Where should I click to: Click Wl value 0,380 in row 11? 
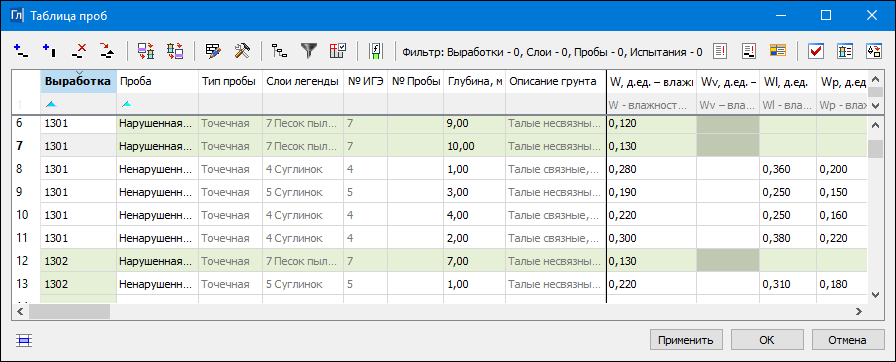787,238
